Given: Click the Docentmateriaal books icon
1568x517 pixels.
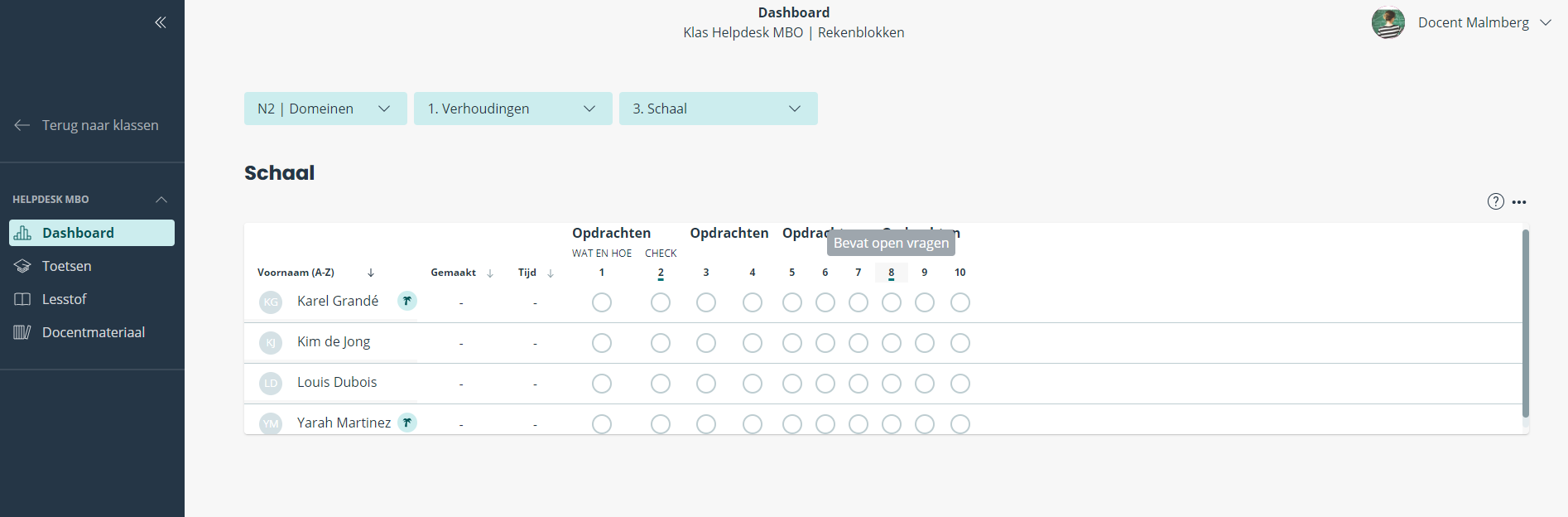Looking at the screenshot, I should (x=22, y=332).
